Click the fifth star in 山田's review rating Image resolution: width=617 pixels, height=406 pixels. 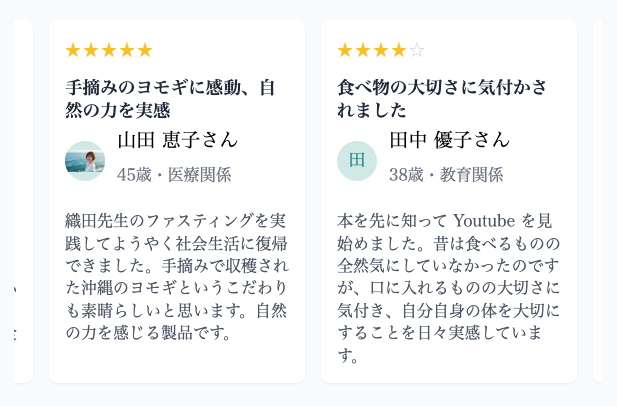(x=145, y=50)
